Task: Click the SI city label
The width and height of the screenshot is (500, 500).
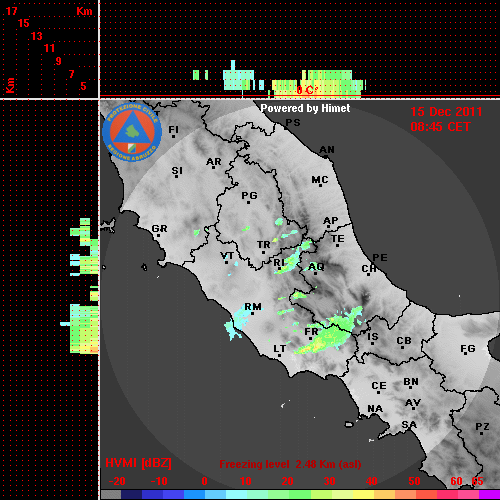Action: 177,171
